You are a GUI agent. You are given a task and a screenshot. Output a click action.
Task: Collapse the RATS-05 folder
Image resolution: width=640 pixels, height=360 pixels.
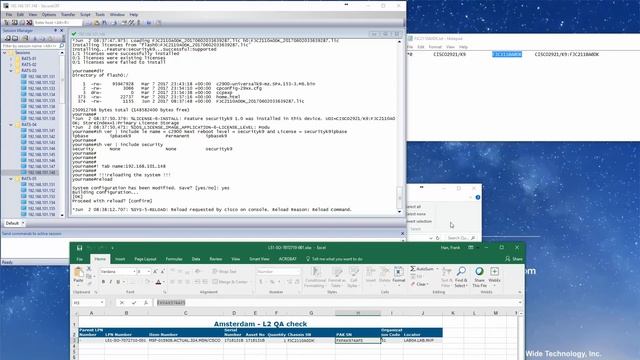(11, 178)
